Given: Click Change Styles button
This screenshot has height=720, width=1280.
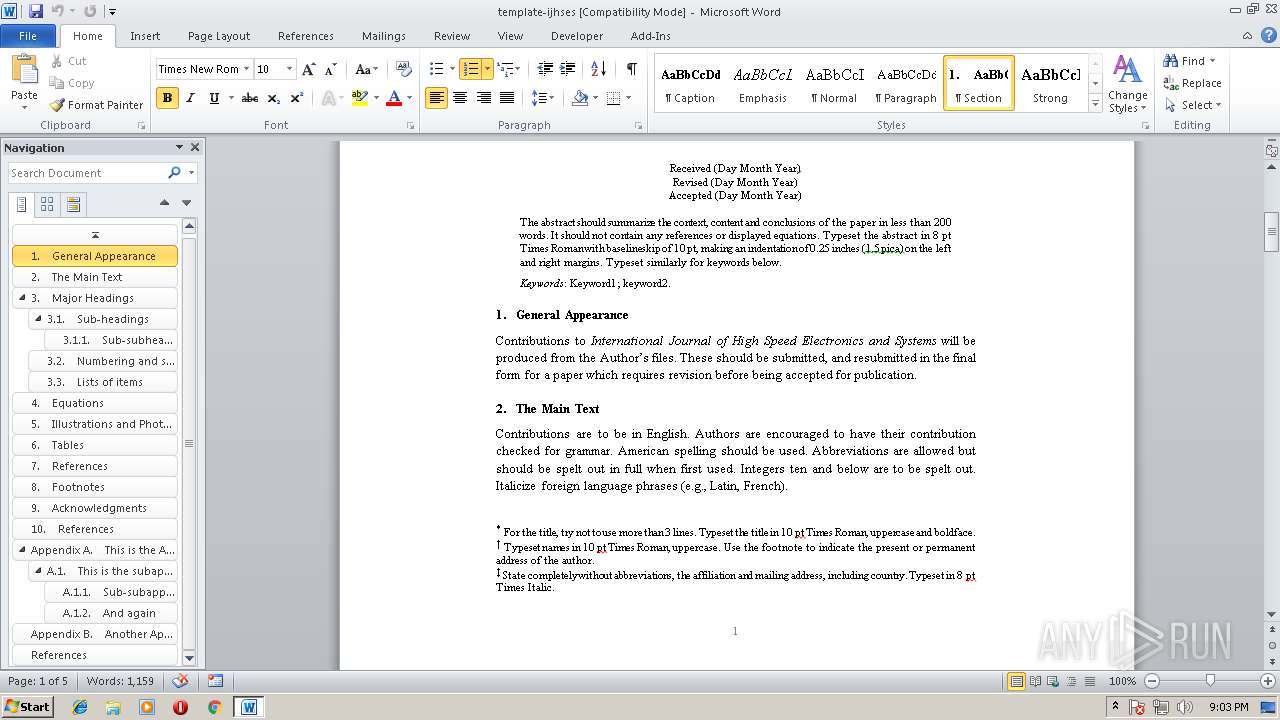Looking at the screenshot, I should click(x=1128, y=84).
